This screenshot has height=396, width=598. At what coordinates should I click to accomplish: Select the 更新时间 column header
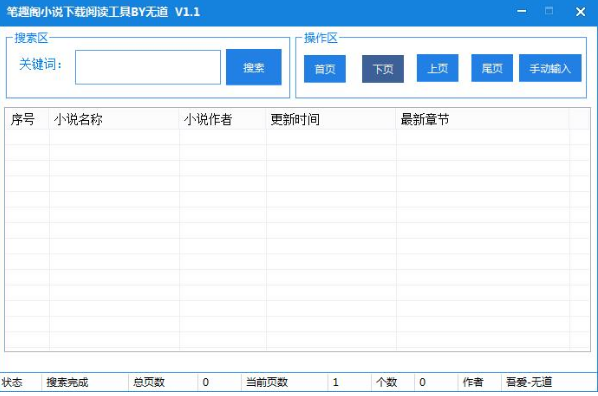click(x=331, y=119)
